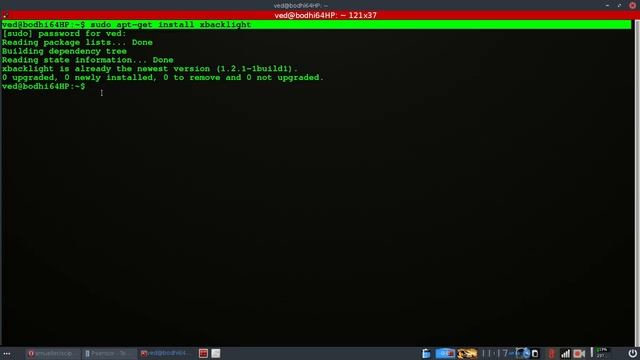The image size is (640, 360).
Task: Maximize the terminal window
Action: point(620,5)
